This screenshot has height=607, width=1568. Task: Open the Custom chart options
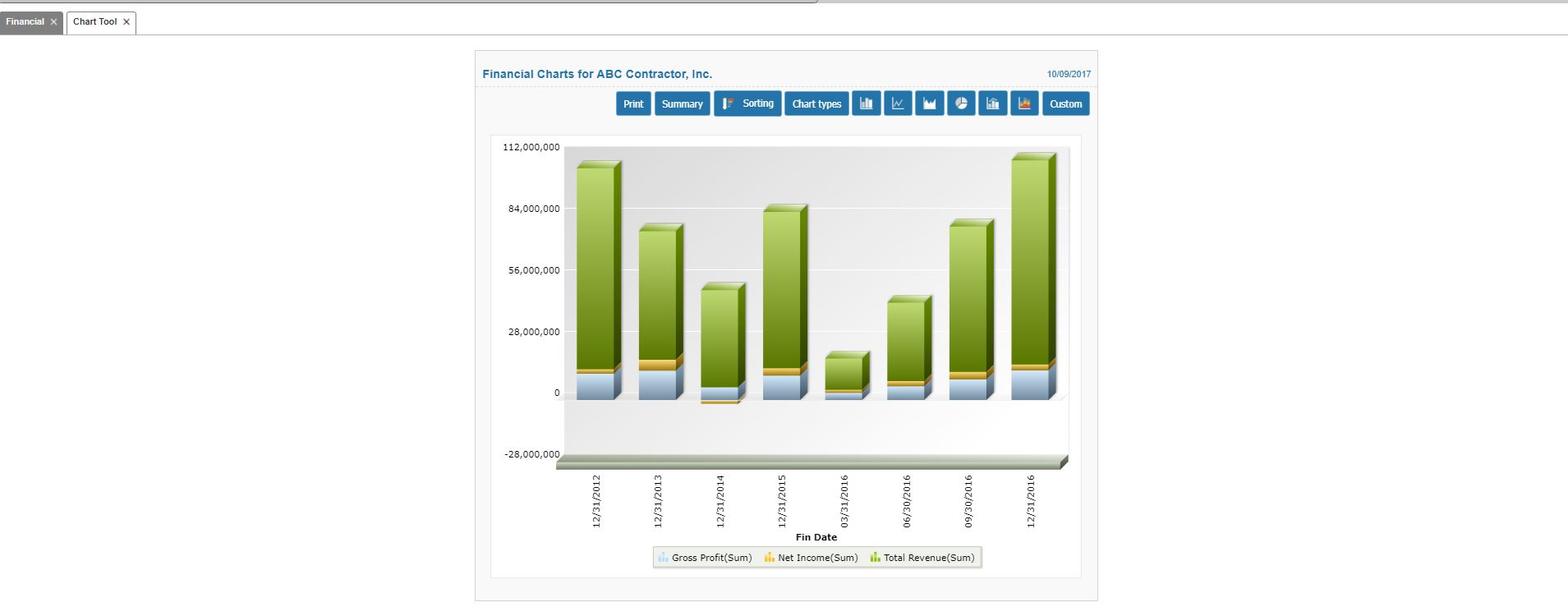1065,103
